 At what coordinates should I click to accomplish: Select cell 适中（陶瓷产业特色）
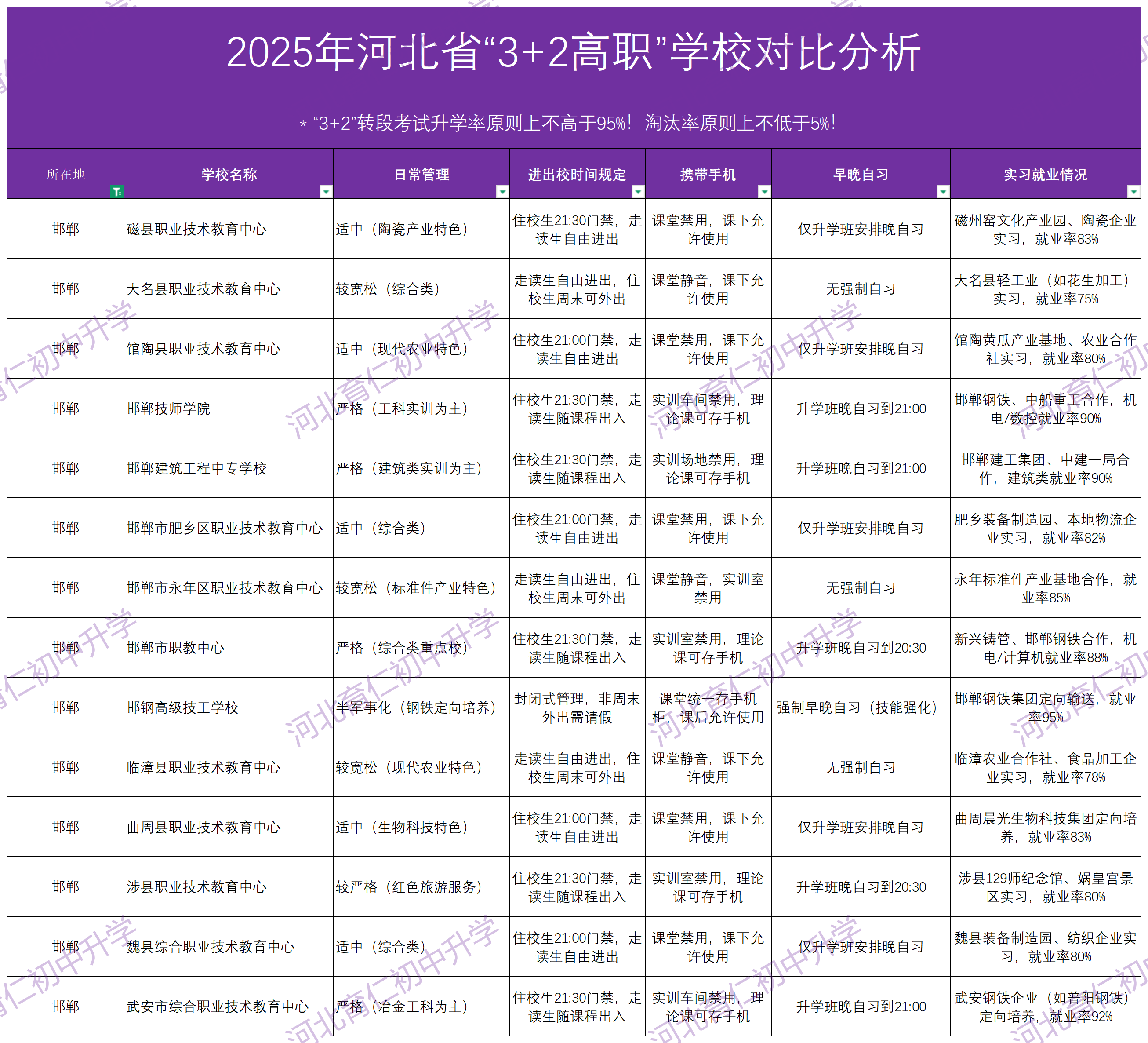pos(421,229)
